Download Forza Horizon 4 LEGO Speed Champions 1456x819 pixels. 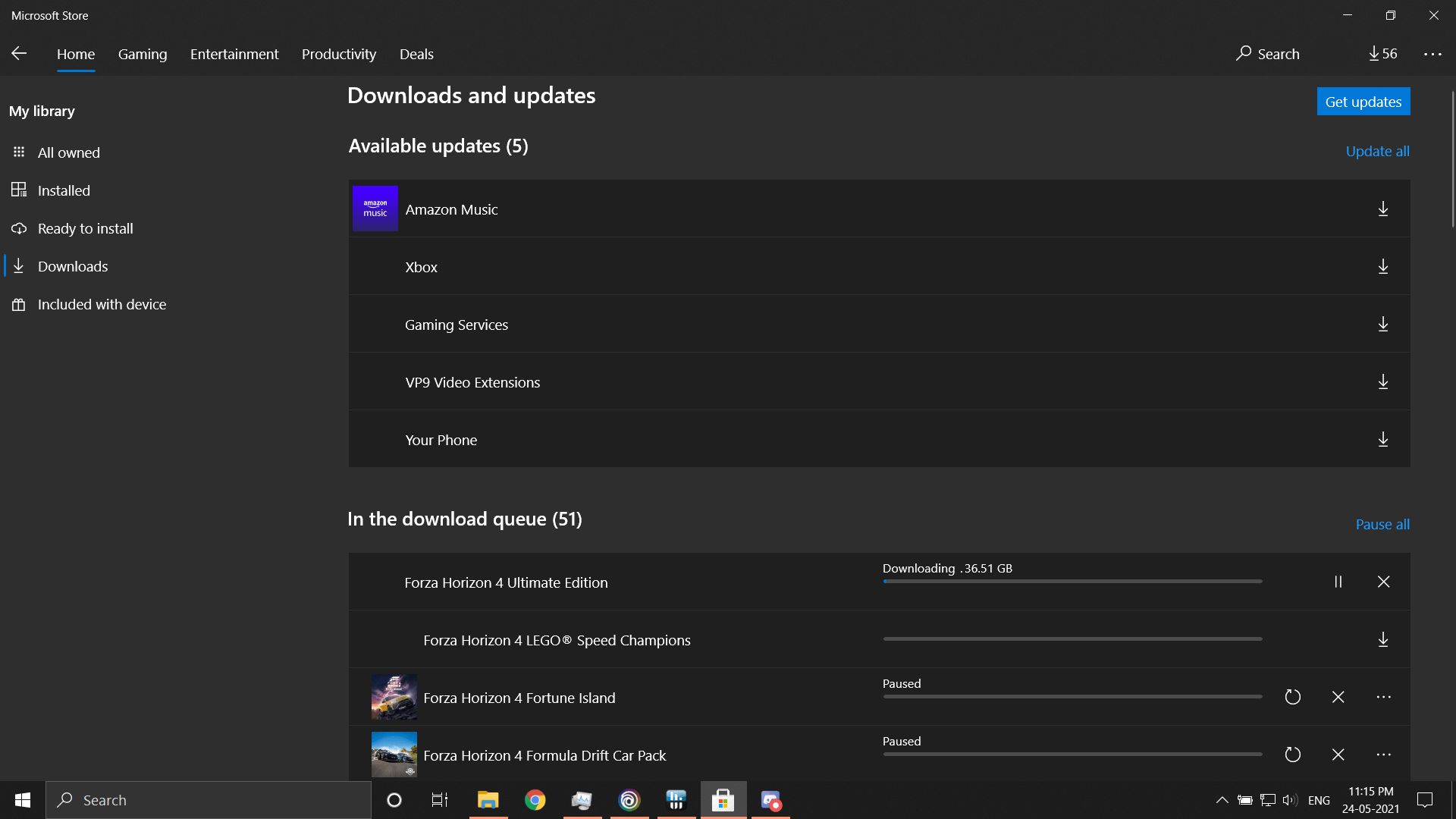[x=1383, y=639]
